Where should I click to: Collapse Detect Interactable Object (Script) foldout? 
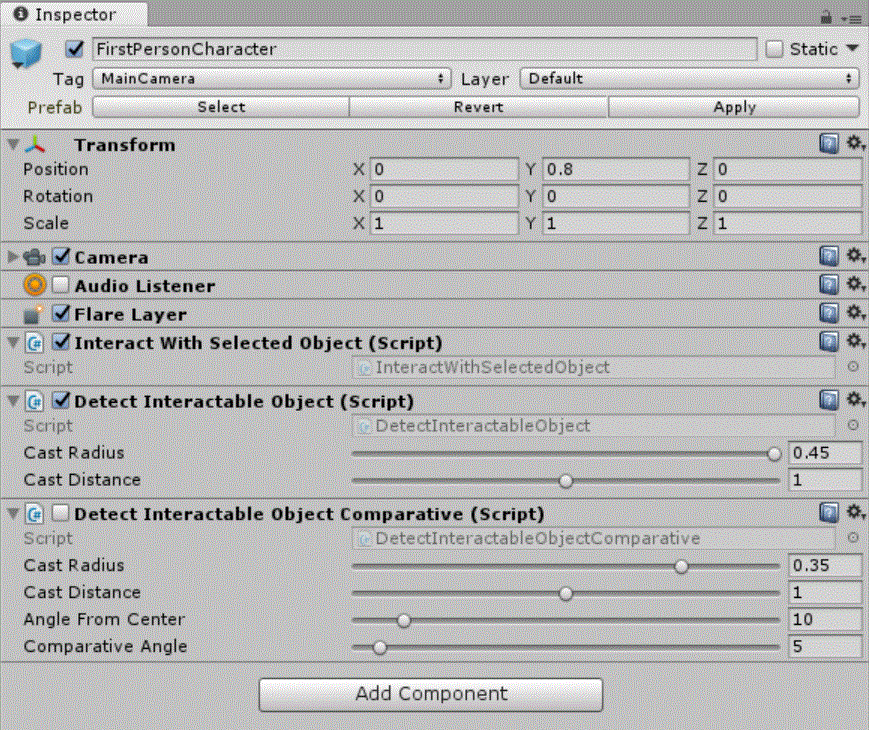(13, 401)
